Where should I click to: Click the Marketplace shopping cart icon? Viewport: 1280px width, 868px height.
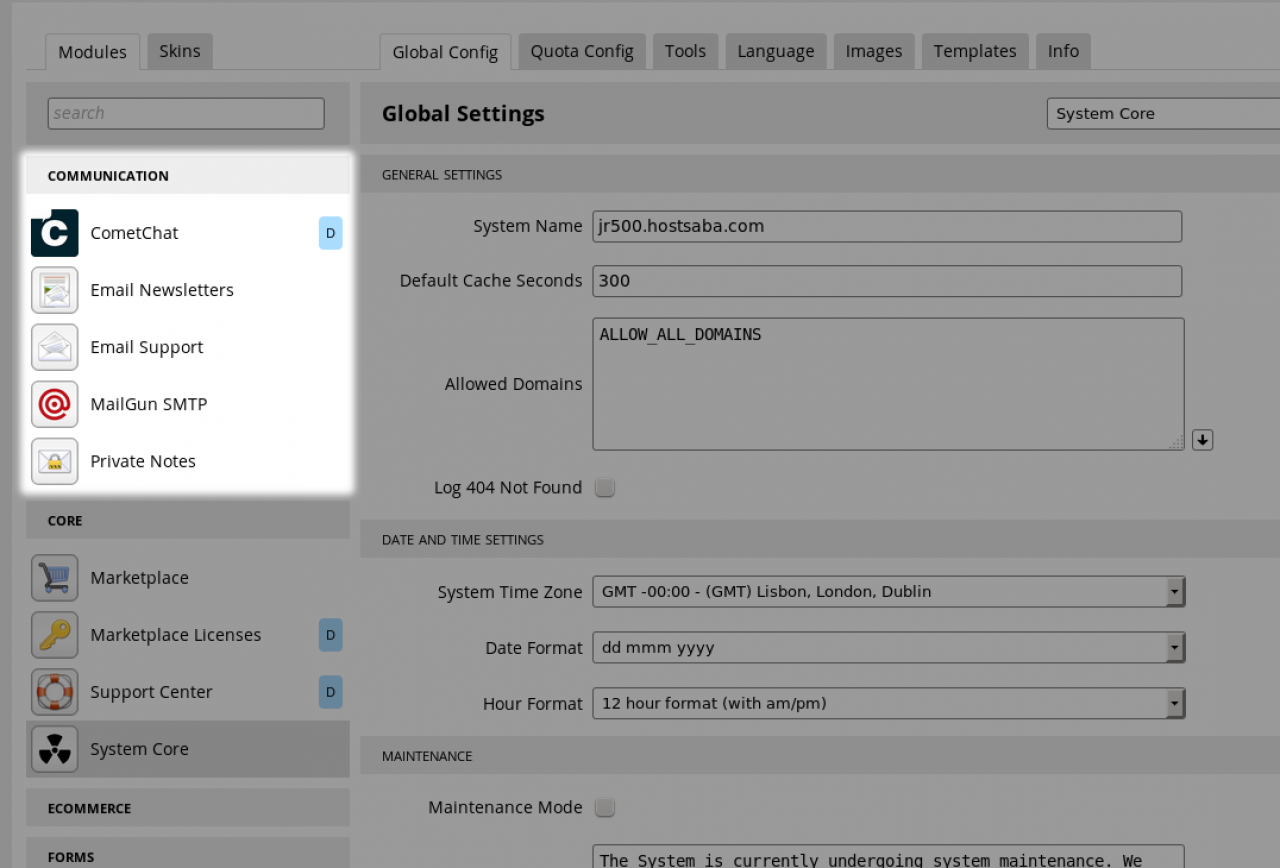pos(54,578)
